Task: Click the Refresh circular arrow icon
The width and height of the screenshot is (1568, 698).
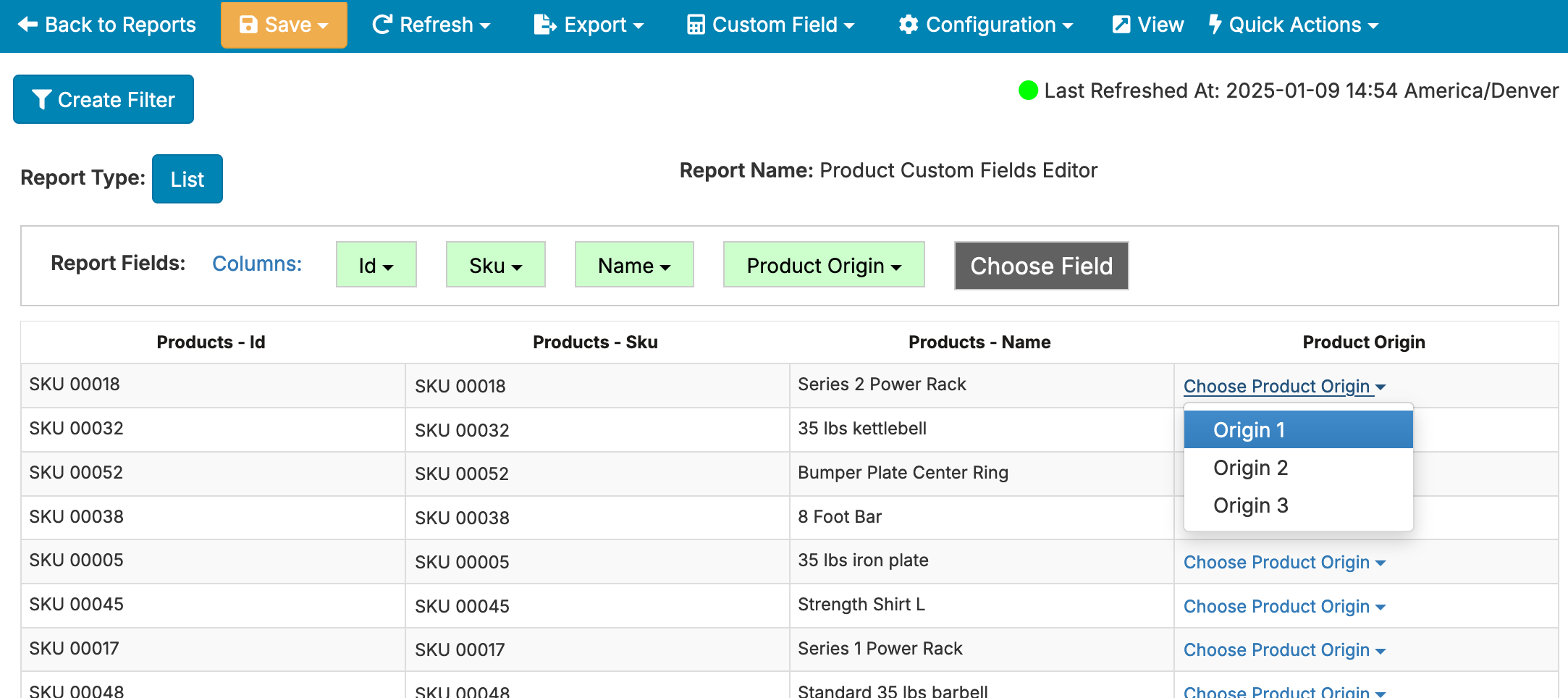Action: 382,25
